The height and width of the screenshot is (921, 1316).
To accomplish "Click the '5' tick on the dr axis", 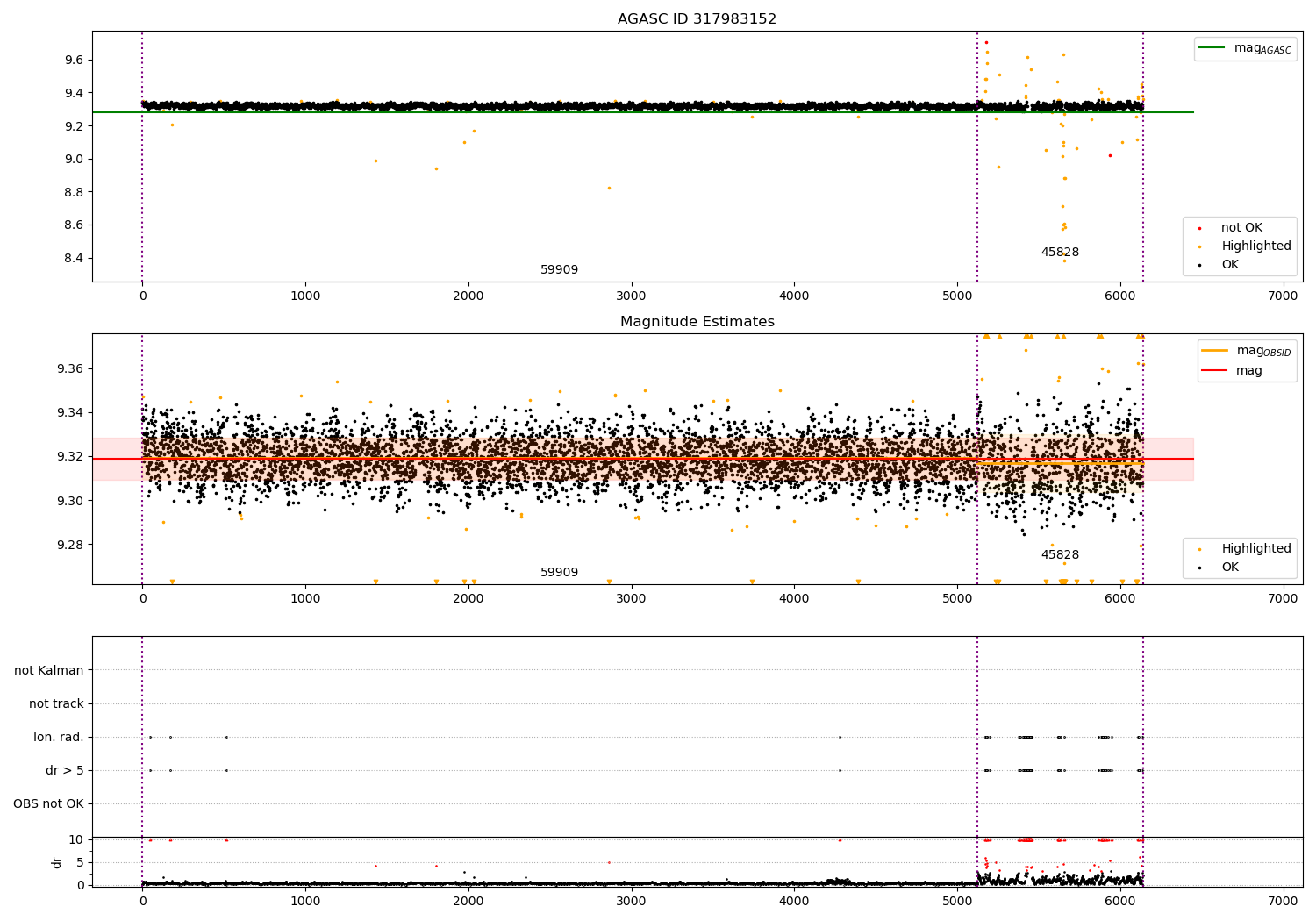I will (80, 863).
